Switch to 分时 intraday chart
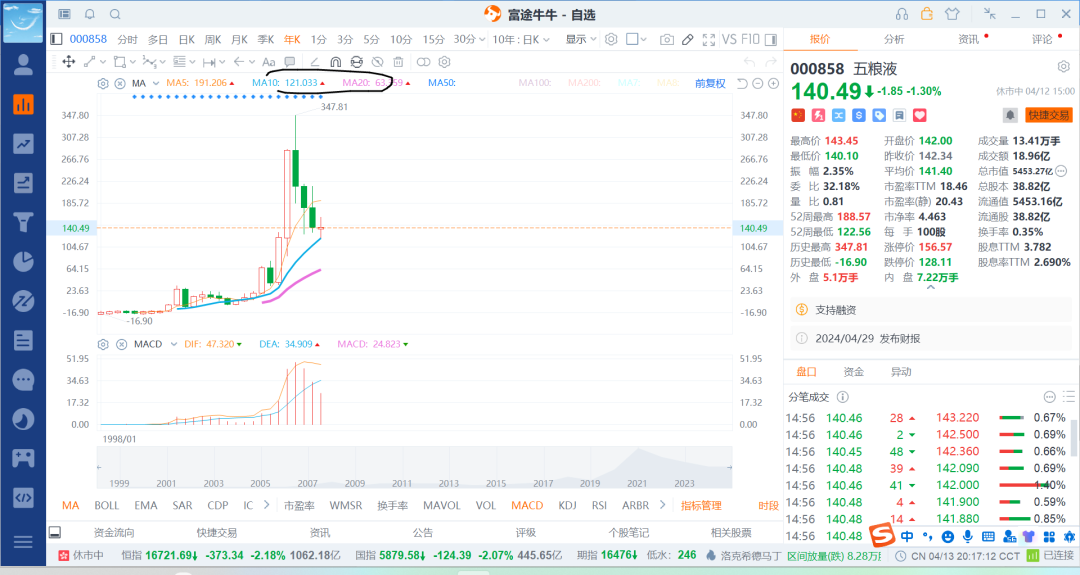The height and width of the screenshot is (575, 1080). tap(127, 40)
